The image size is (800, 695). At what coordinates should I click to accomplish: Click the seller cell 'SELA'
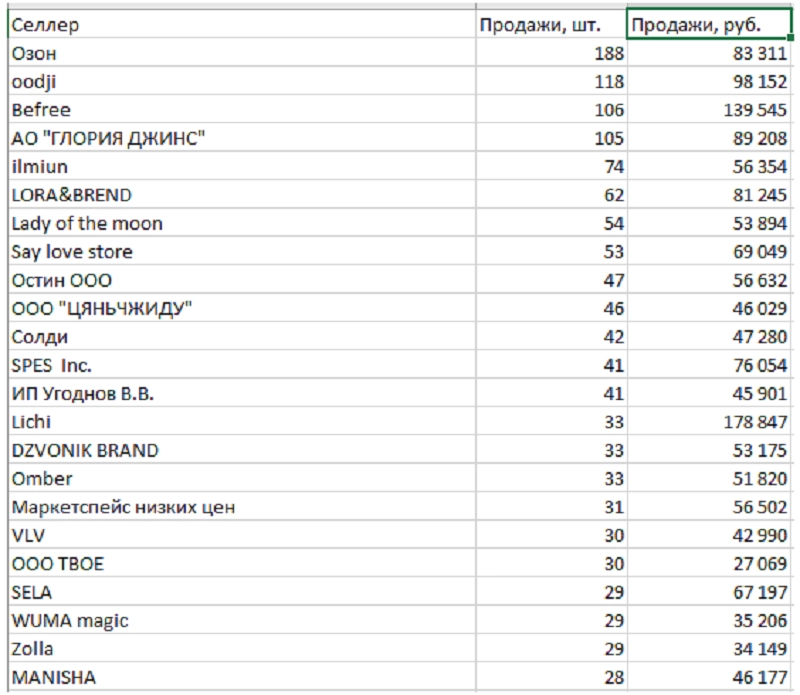tap(242, 592)
